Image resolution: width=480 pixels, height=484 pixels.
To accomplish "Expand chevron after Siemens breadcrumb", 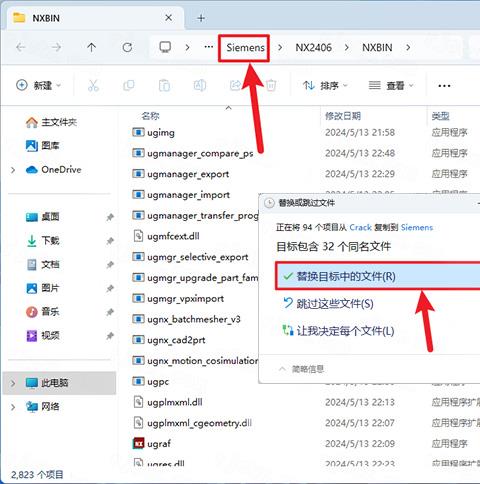I will pyautogui.click(x=280, y=48).
